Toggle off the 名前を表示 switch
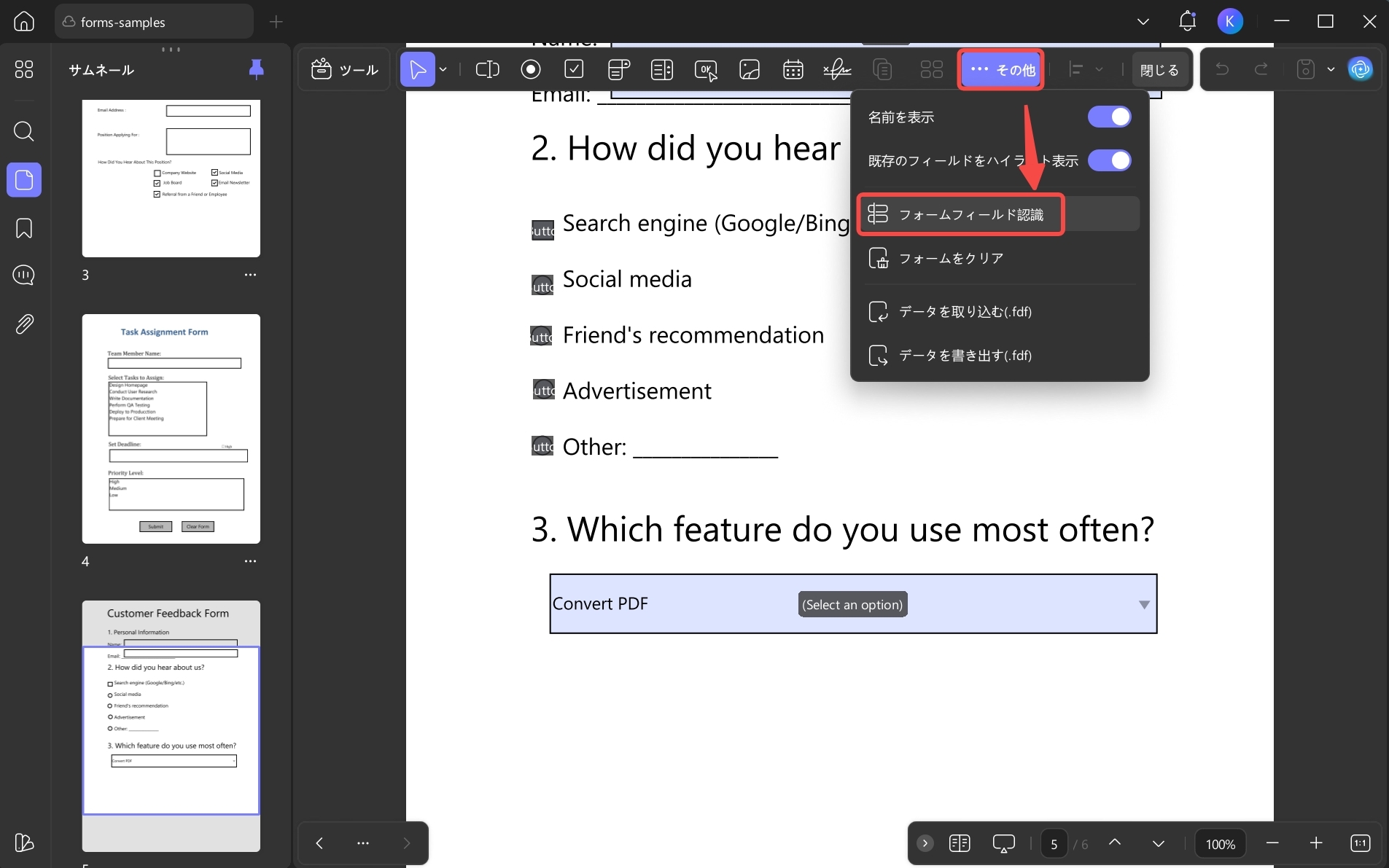Viewport: 1389px width, 868px height. [1109, 117]
